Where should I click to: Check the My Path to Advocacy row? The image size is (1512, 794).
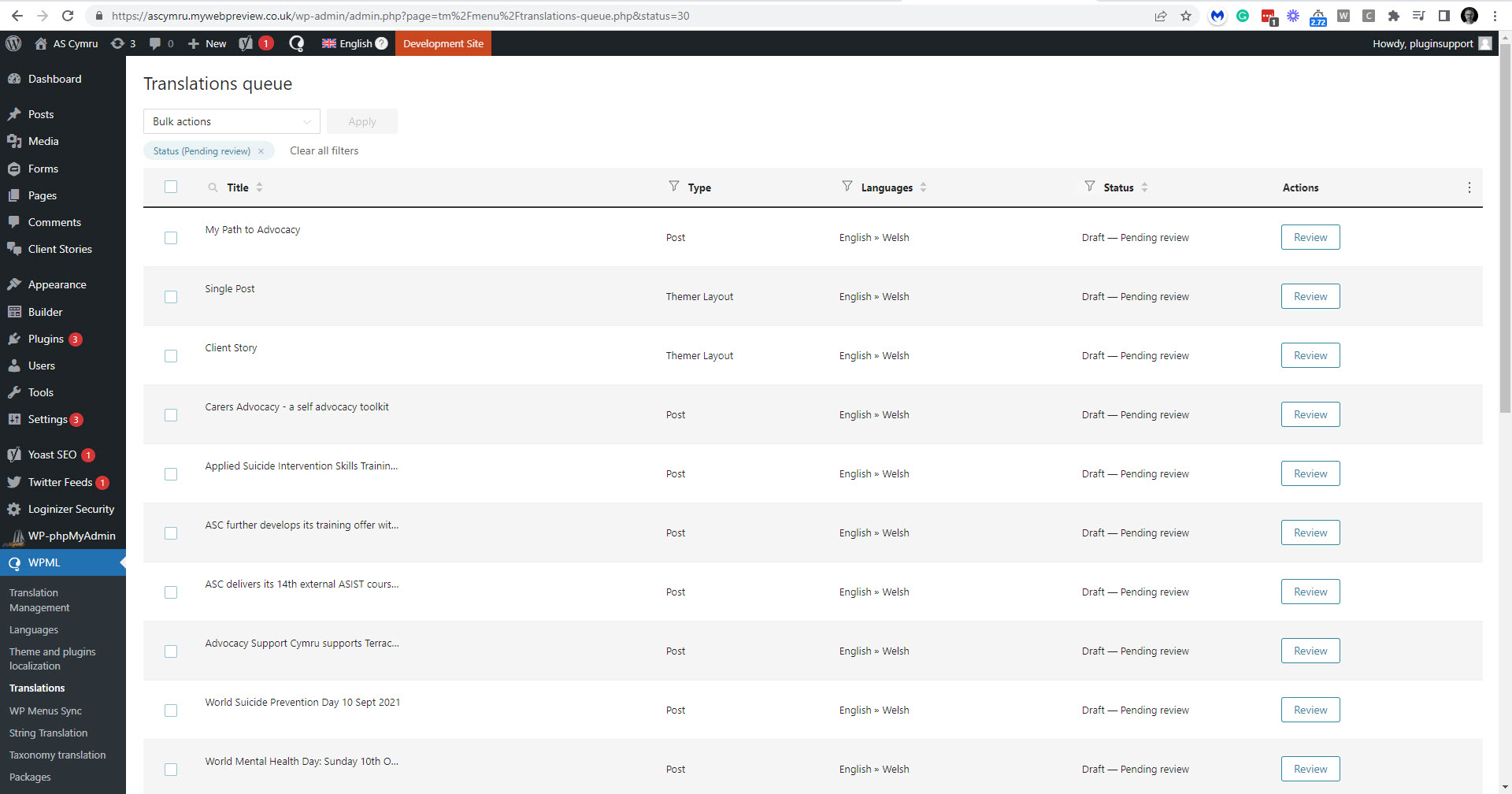pos(171,238)
